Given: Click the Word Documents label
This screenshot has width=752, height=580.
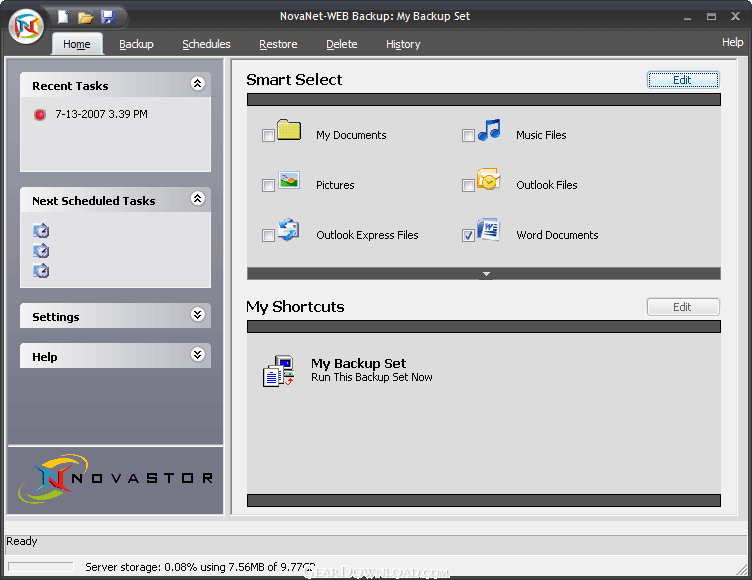Looking at the screenshot, I should (557, 235).
